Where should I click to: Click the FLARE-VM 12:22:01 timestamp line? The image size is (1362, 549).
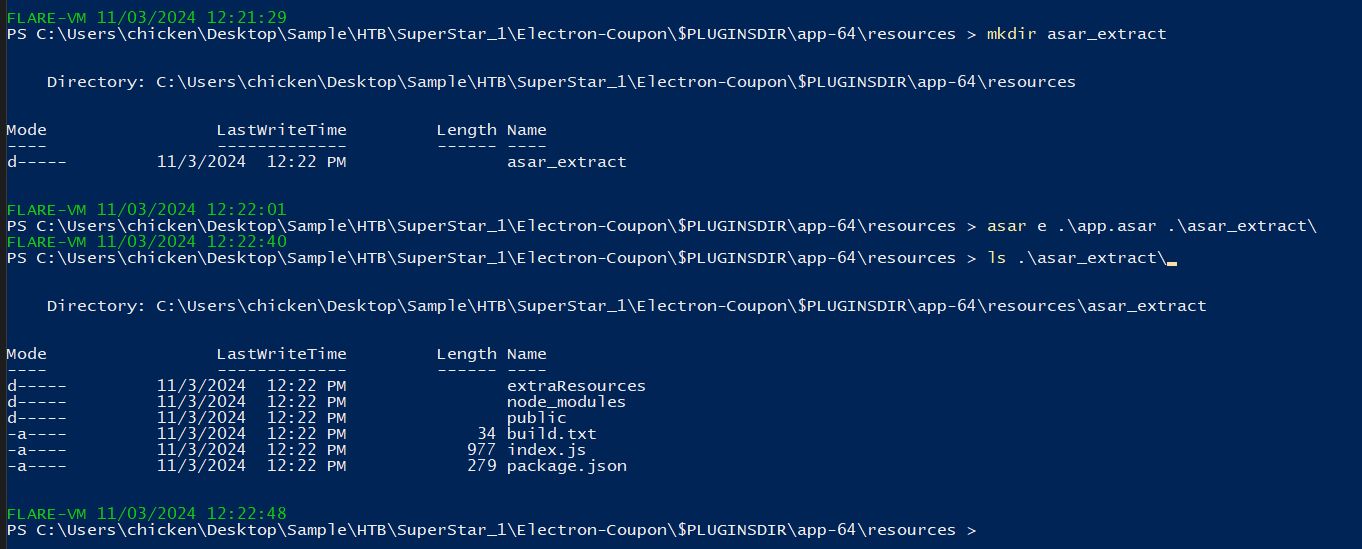(x=146, y=210)
